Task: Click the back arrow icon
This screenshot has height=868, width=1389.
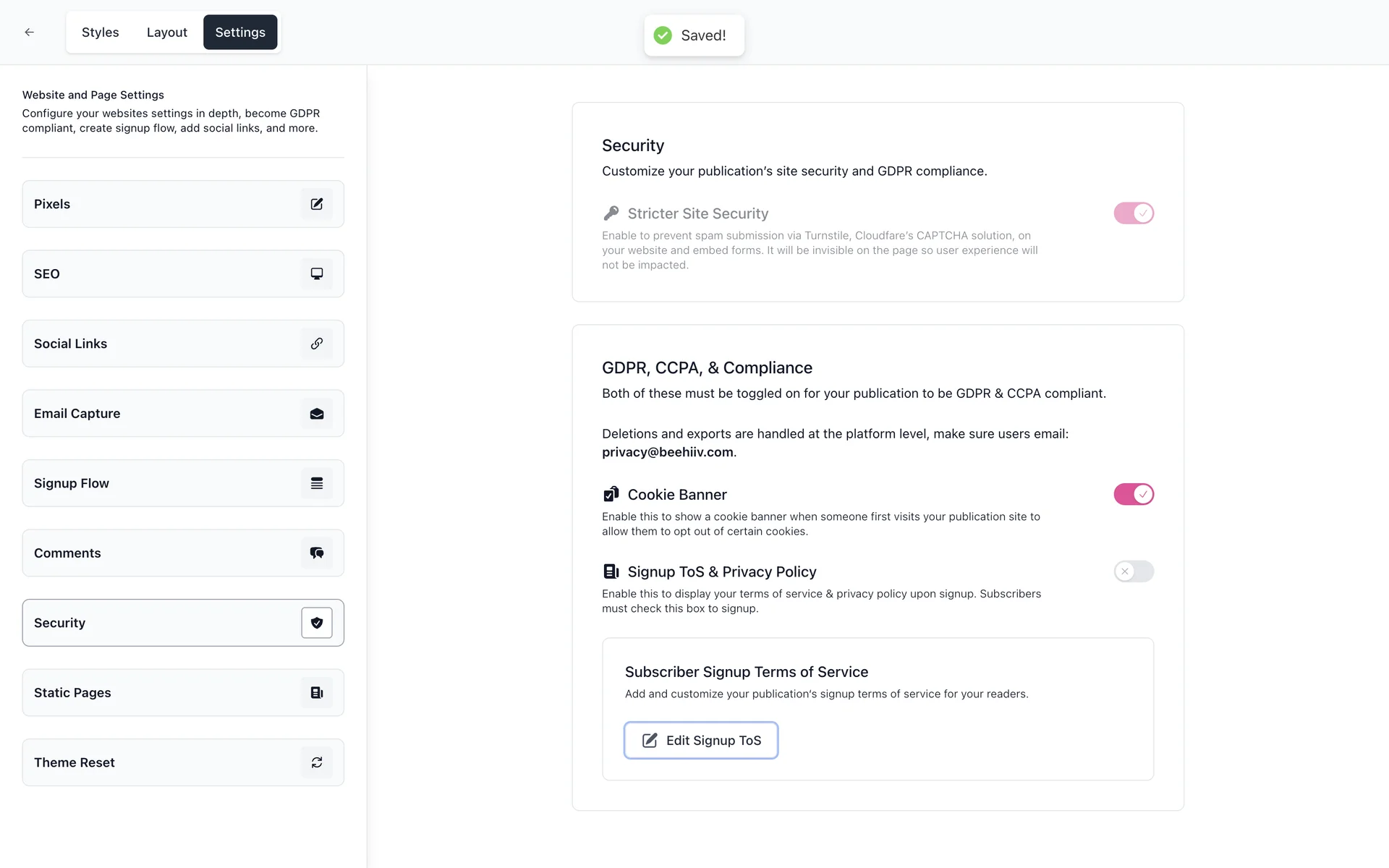Action: (x=30, y=33)
